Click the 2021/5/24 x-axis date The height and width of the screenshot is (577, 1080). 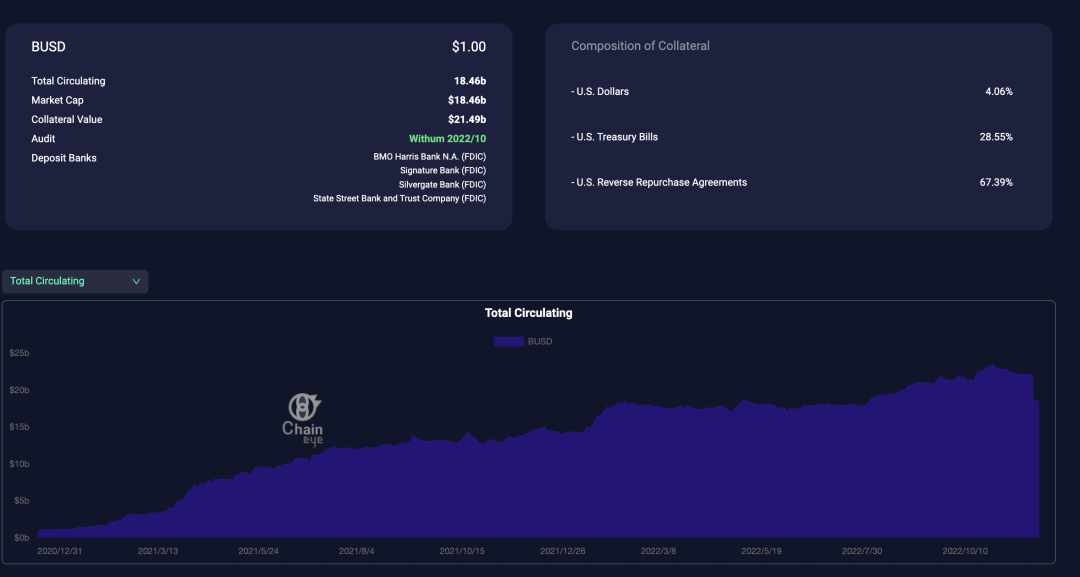click(258, 551)
